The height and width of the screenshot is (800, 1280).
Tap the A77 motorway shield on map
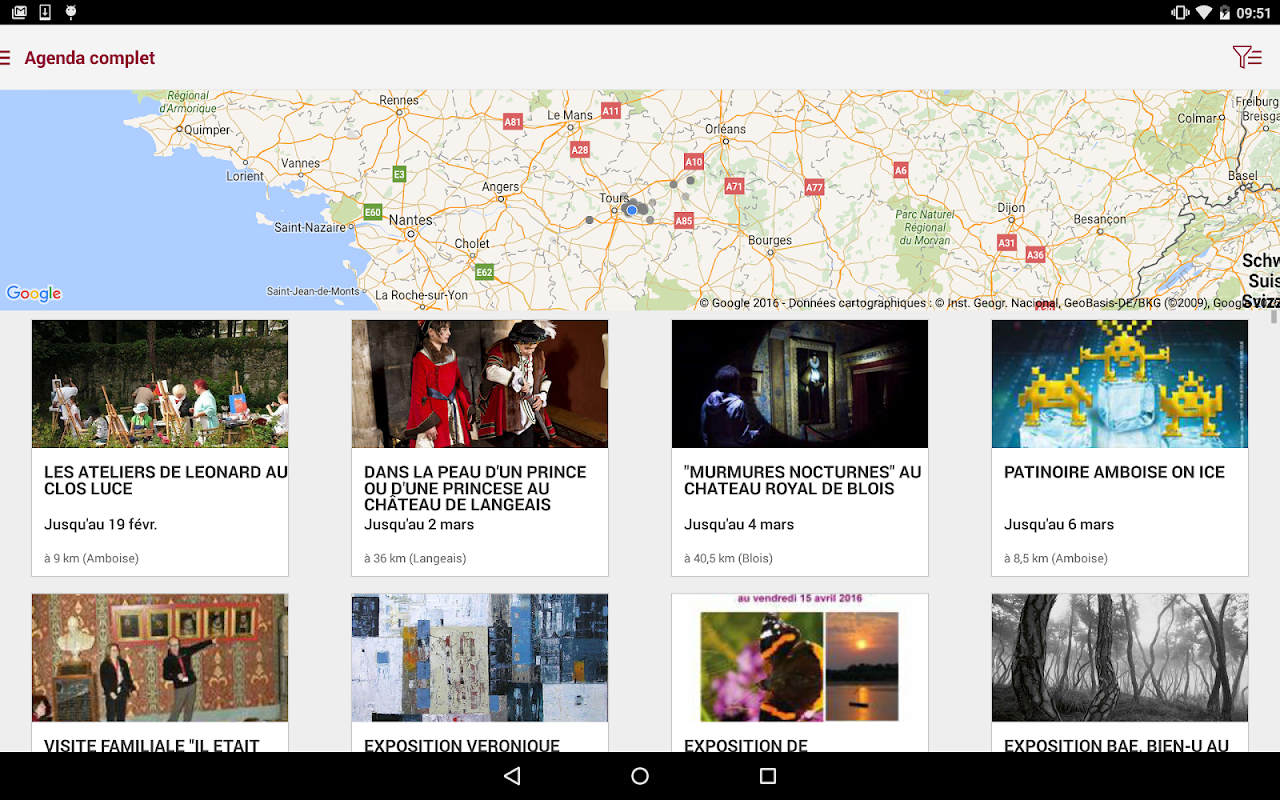(x=814, y=187)
